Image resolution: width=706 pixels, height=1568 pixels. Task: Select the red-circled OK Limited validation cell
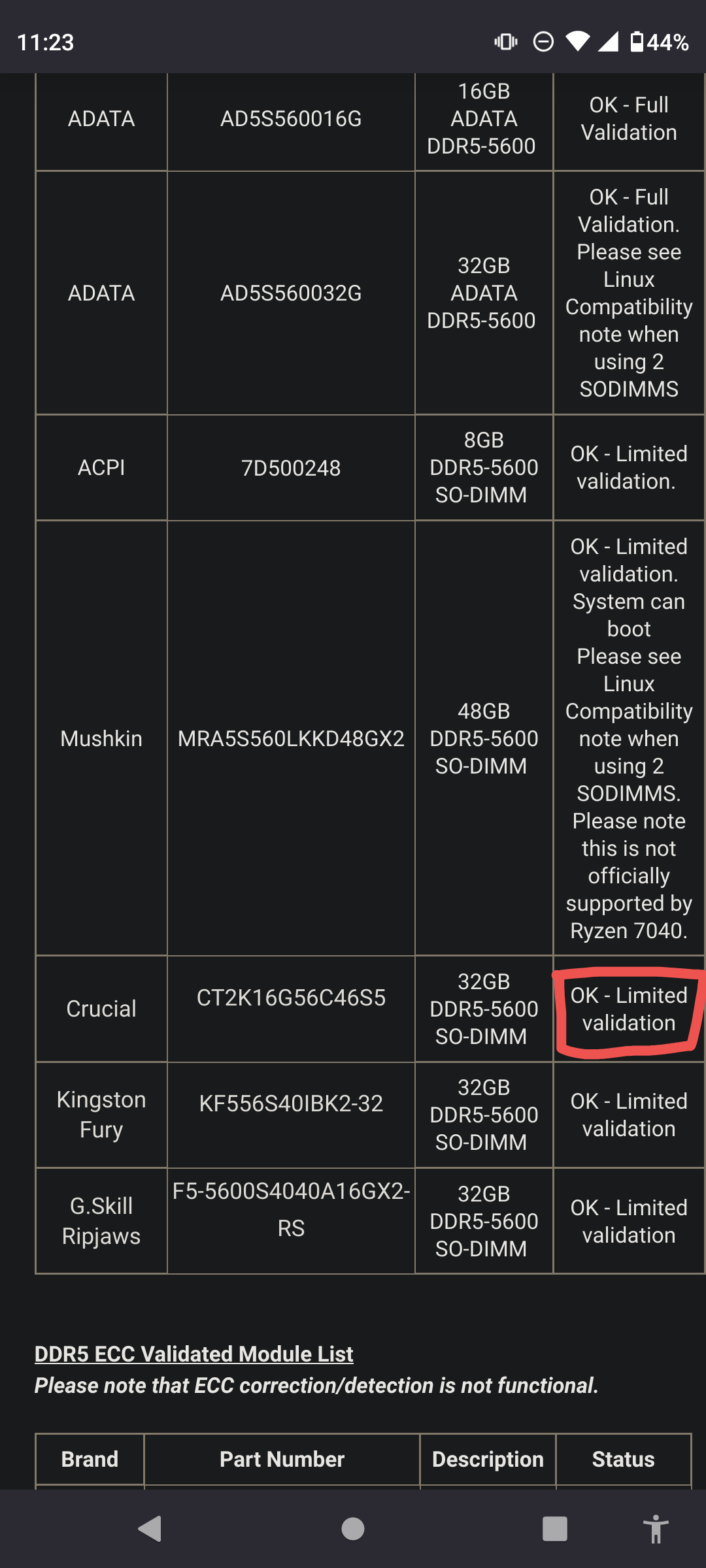(x=628, y=1009)
